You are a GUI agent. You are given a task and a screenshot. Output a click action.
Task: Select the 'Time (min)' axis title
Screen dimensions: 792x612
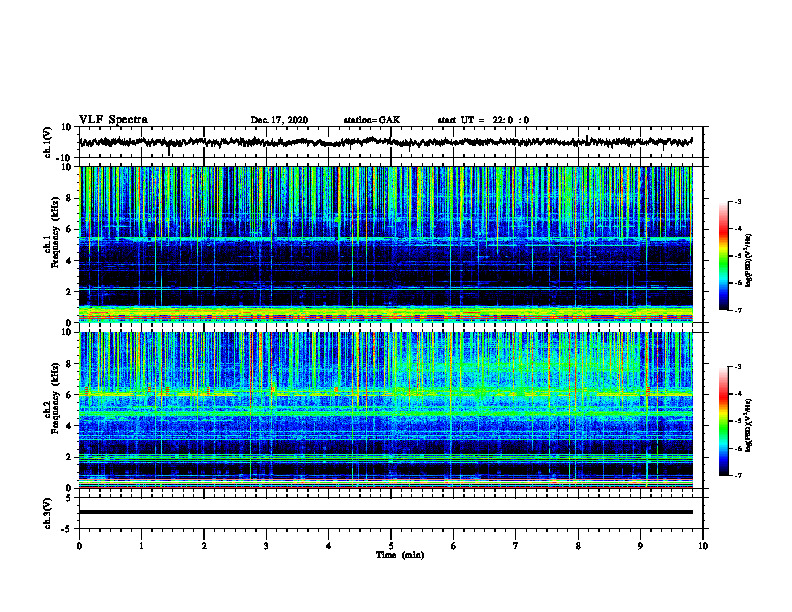click(400, 555)
